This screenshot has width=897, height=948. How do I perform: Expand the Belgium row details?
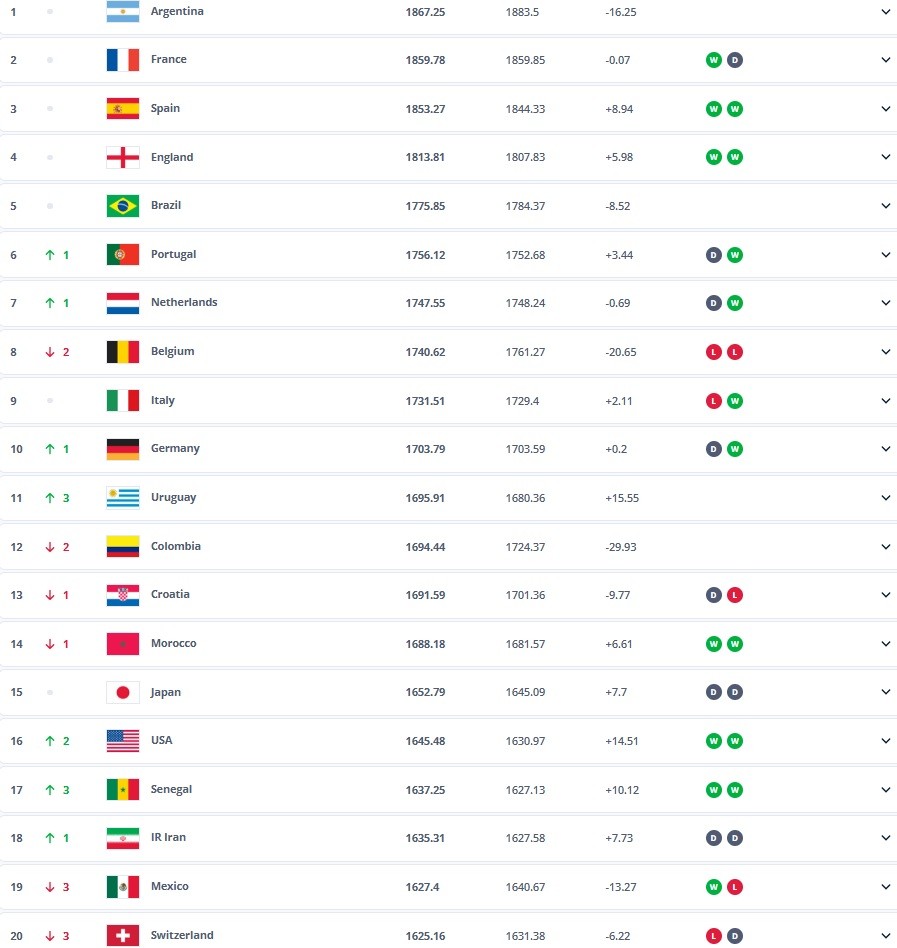click(885, 352)
